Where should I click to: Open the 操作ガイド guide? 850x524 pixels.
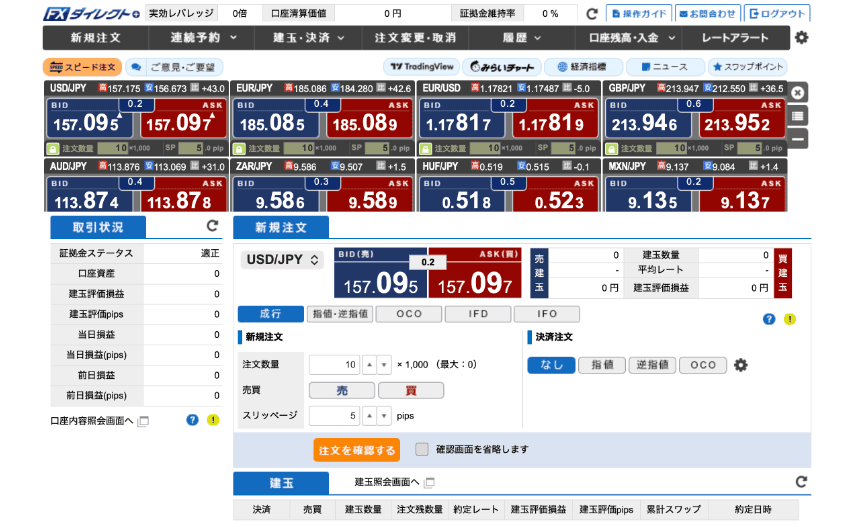point(639,14)
